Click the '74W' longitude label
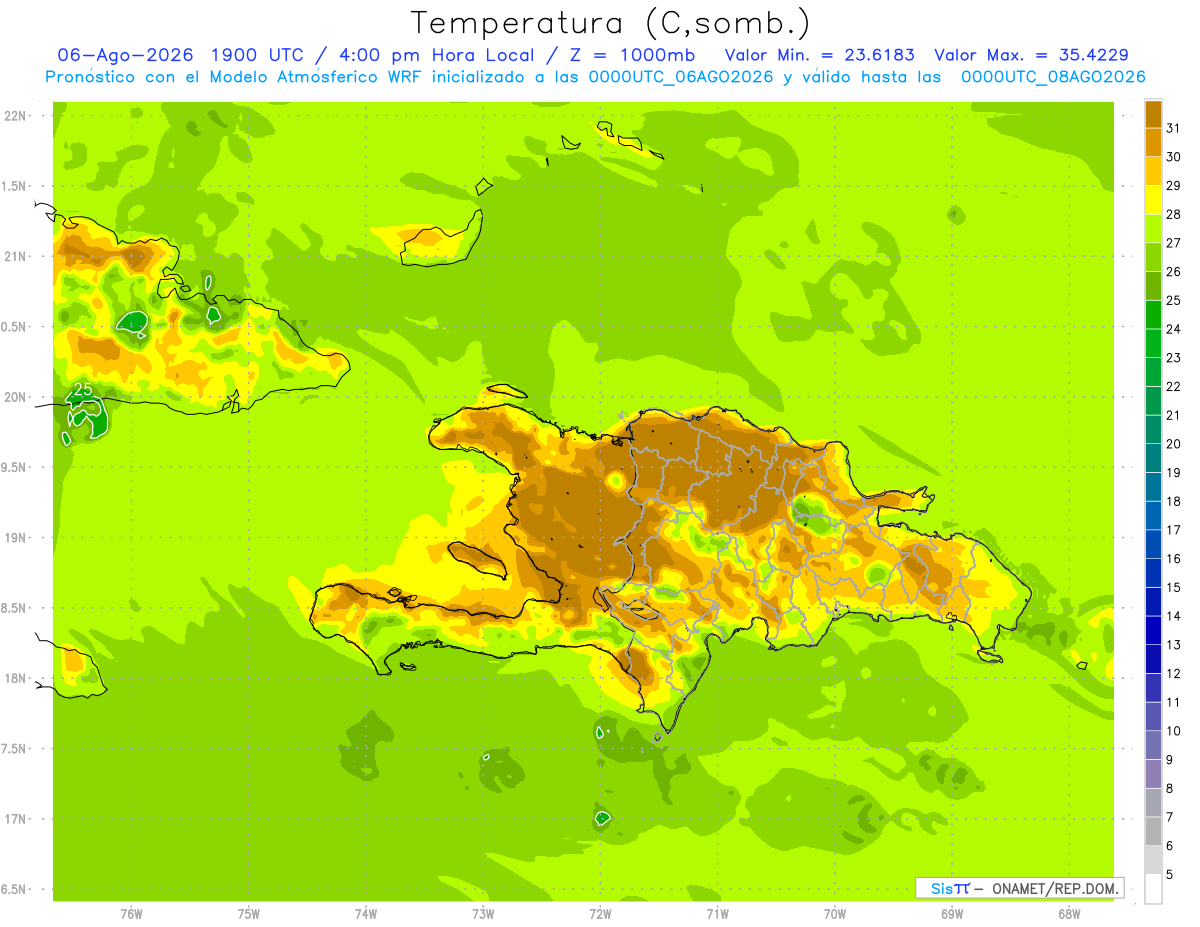 click(366, 914)
